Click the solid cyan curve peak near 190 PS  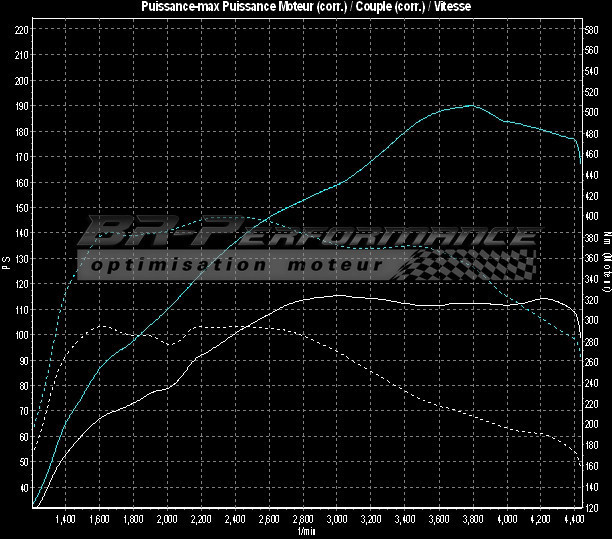(x=471, y=105)
